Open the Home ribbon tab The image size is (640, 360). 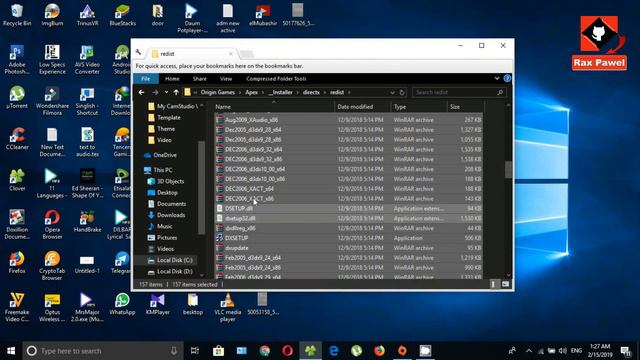pyautogui.click(x=172, y=79)
